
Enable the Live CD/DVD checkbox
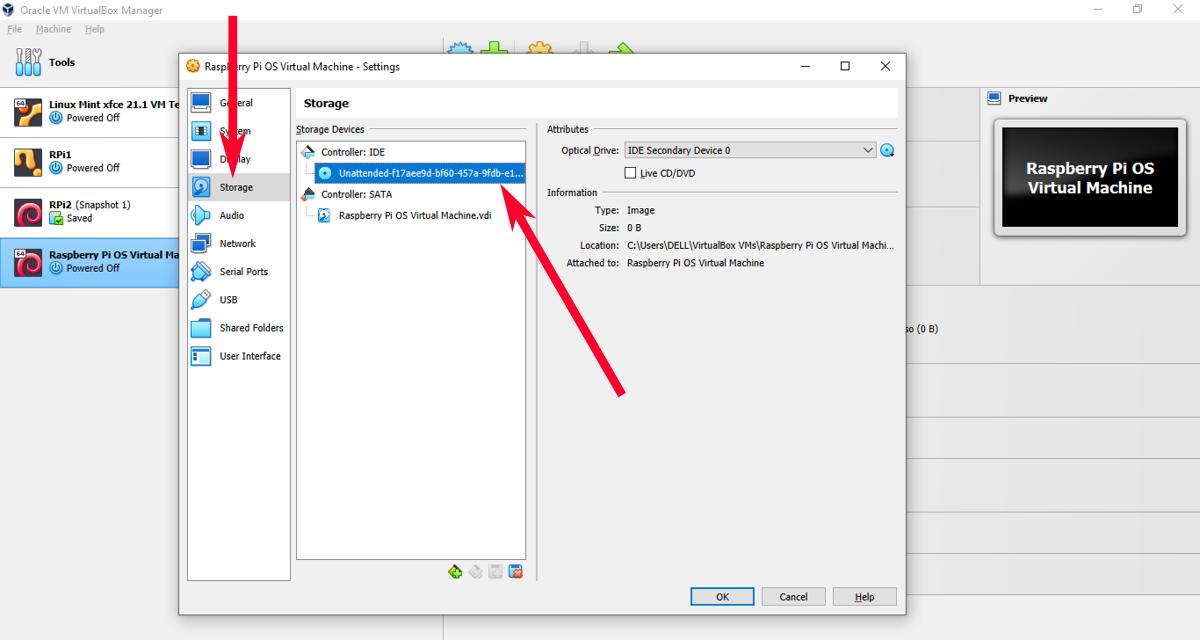pos(631,172)
